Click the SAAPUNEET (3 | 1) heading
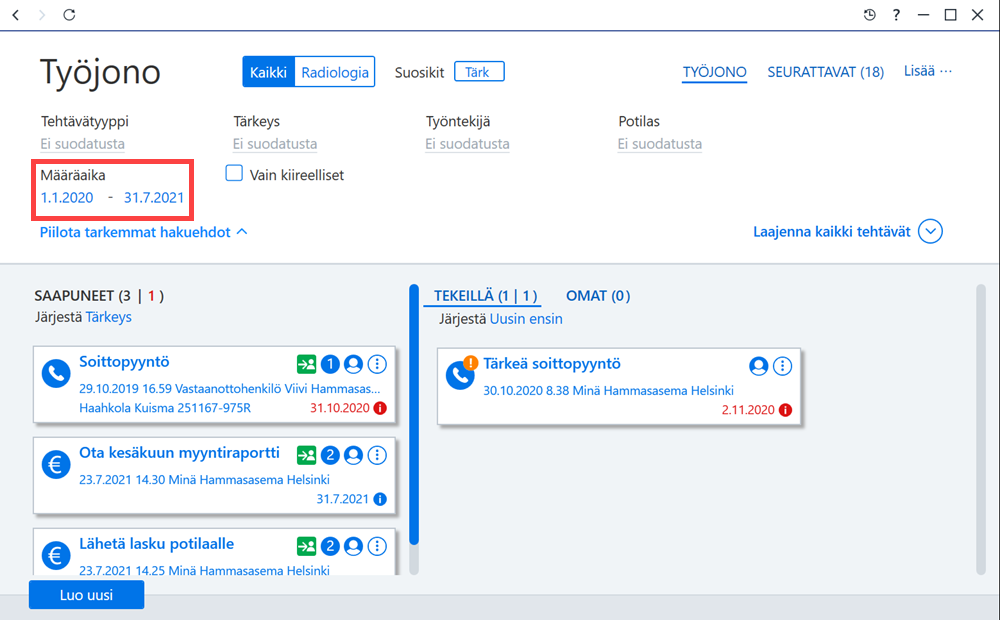Screen dimensions: 1000x620 [99, 296]
